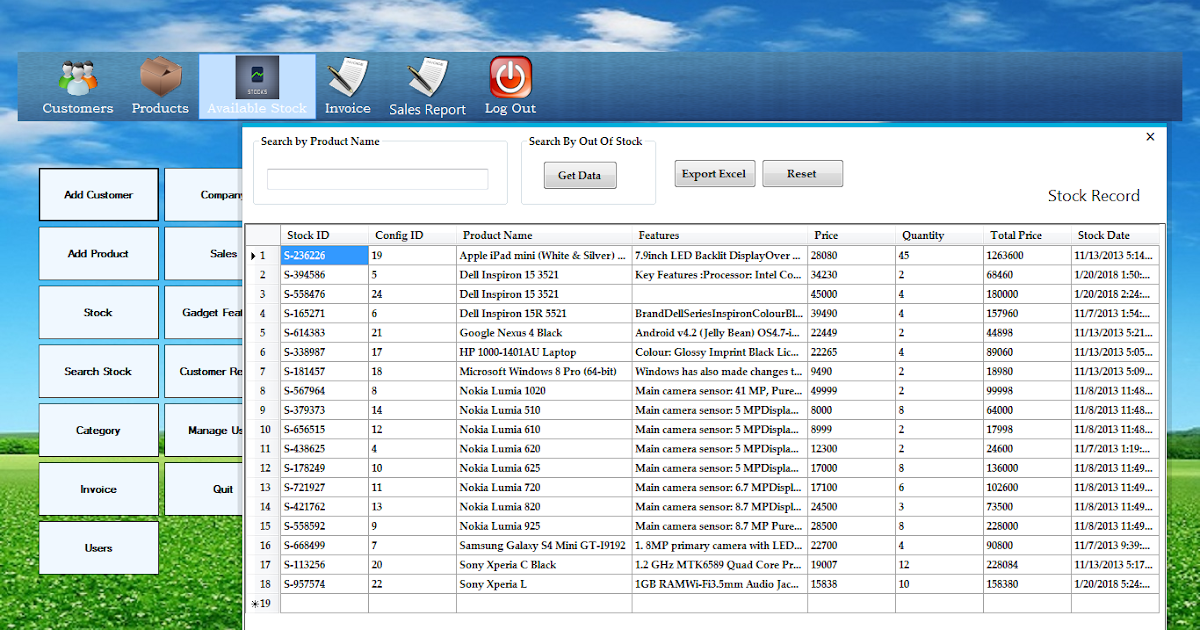Click the 28080 price cell
Screen dimensions: 1200x630
[852, 256]
